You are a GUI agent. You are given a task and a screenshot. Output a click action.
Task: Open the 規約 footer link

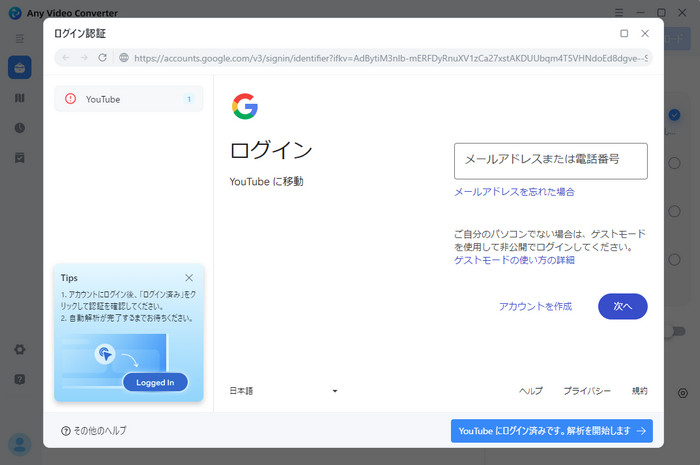point(639,391)
